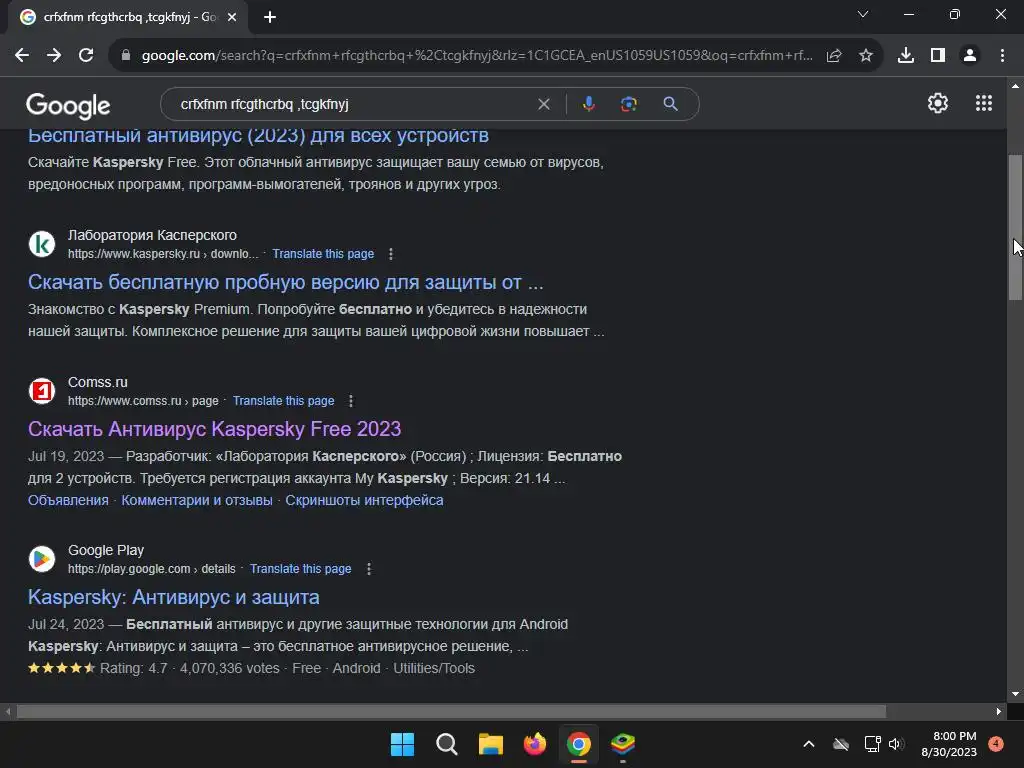Open a new browser tab
Image resolution: width=1024 pixels, height=768 pixels.
point(270,17)
